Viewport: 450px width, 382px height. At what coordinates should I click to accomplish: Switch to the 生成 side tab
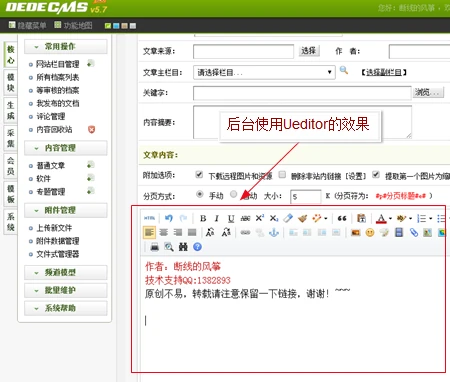click(11, 110)
